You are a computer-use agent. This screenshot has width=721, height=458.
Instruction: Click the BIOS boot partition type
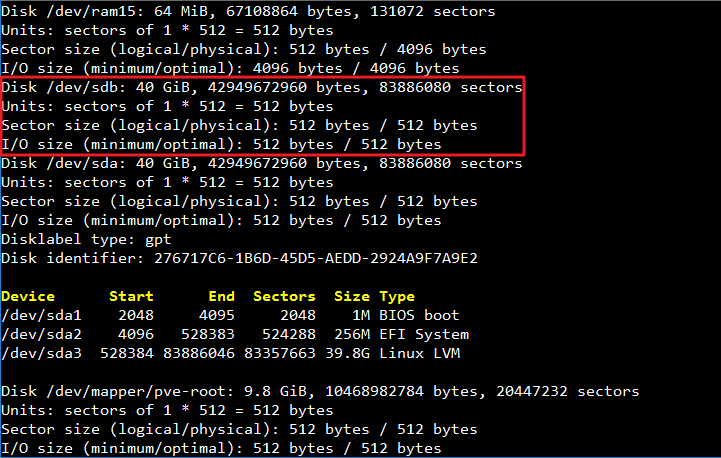click(419, 315)
